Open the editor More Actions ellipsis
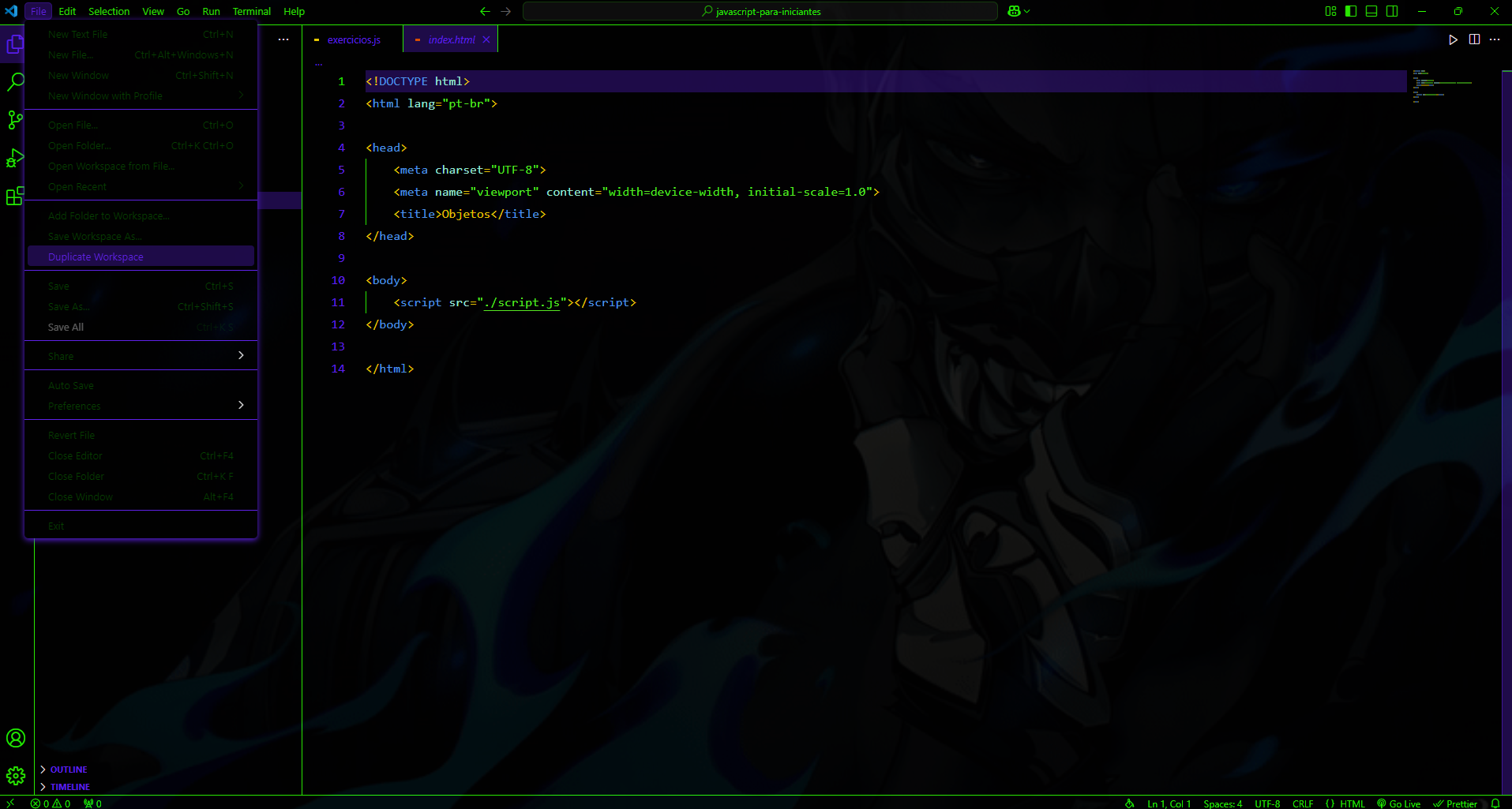This screenshot has height=809, width=1512. (1495, 39)
